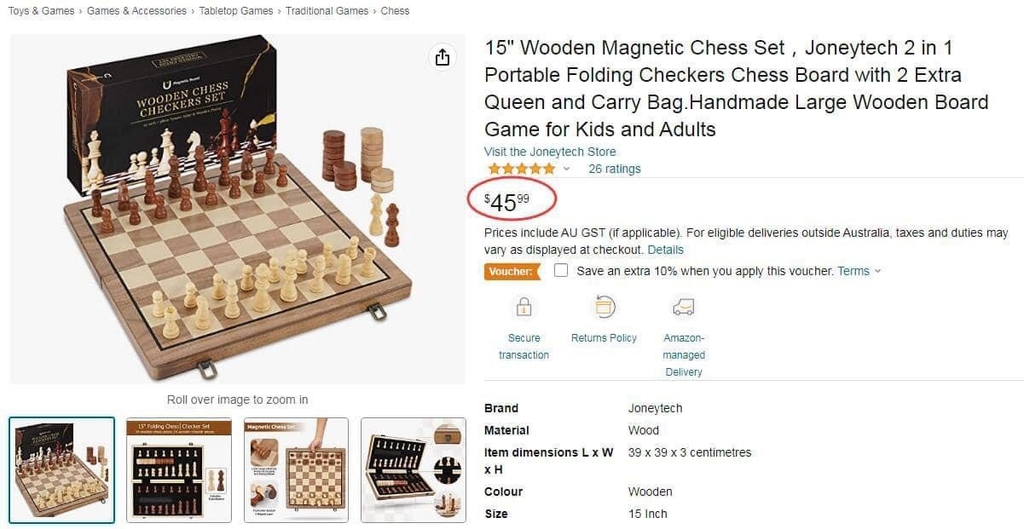
Task: Tick the 10% voucher checkbox
Action: click(560, 270)
